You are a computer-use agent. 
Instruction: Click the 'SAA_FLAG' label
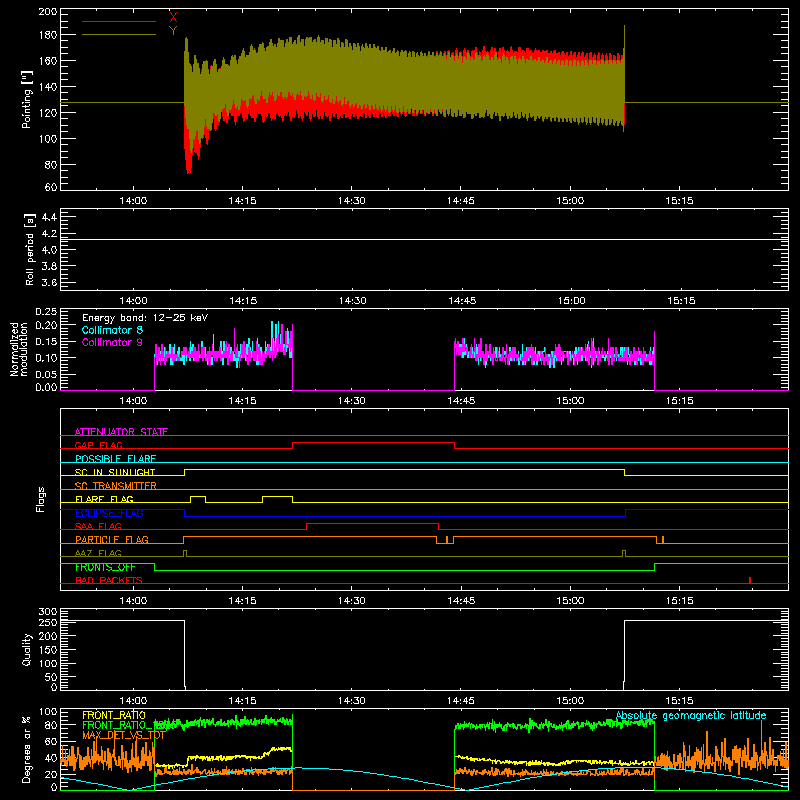[x=98, y=526]
